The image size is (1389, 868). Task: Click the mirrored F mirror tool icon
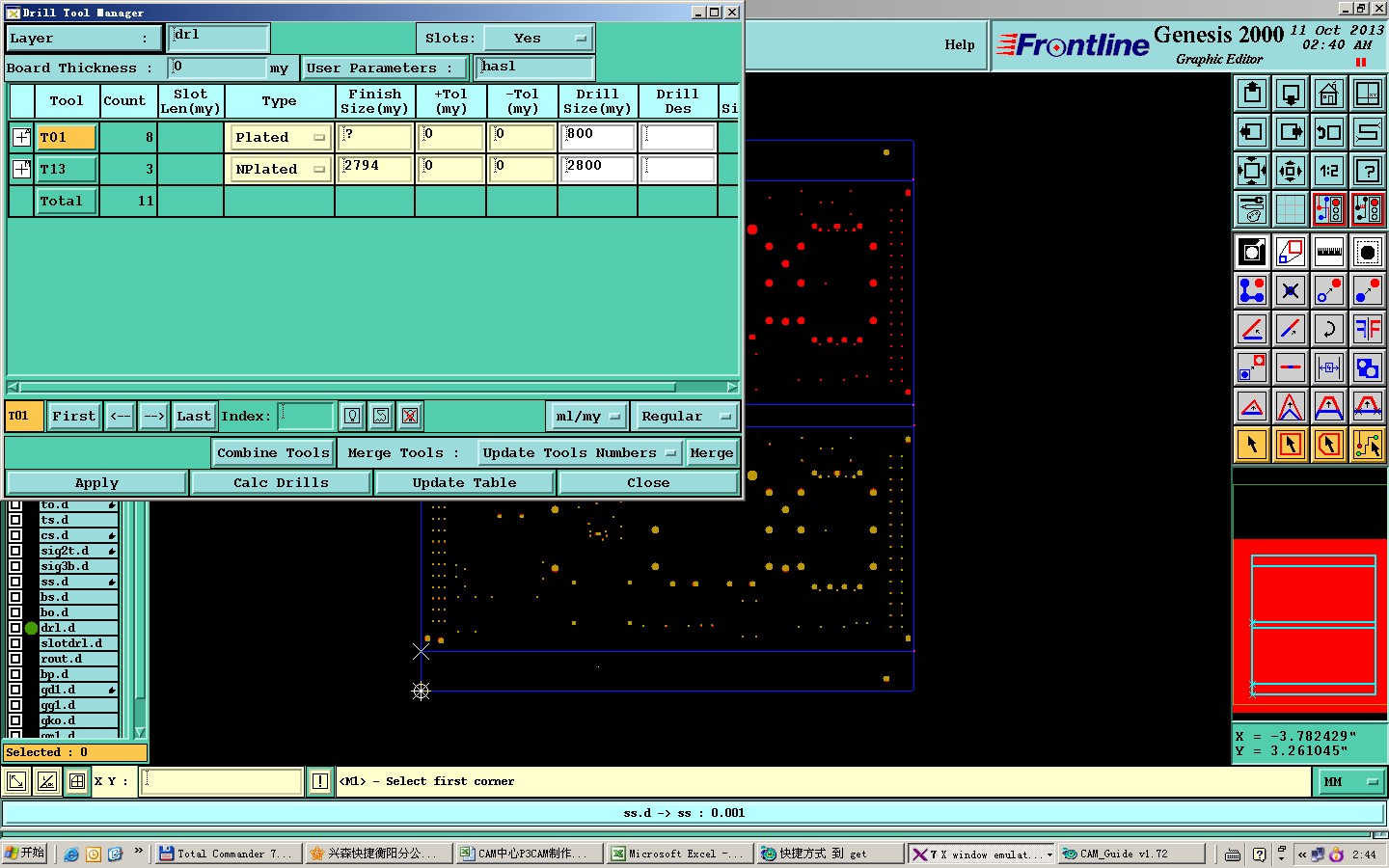[x=1367, y=329]
